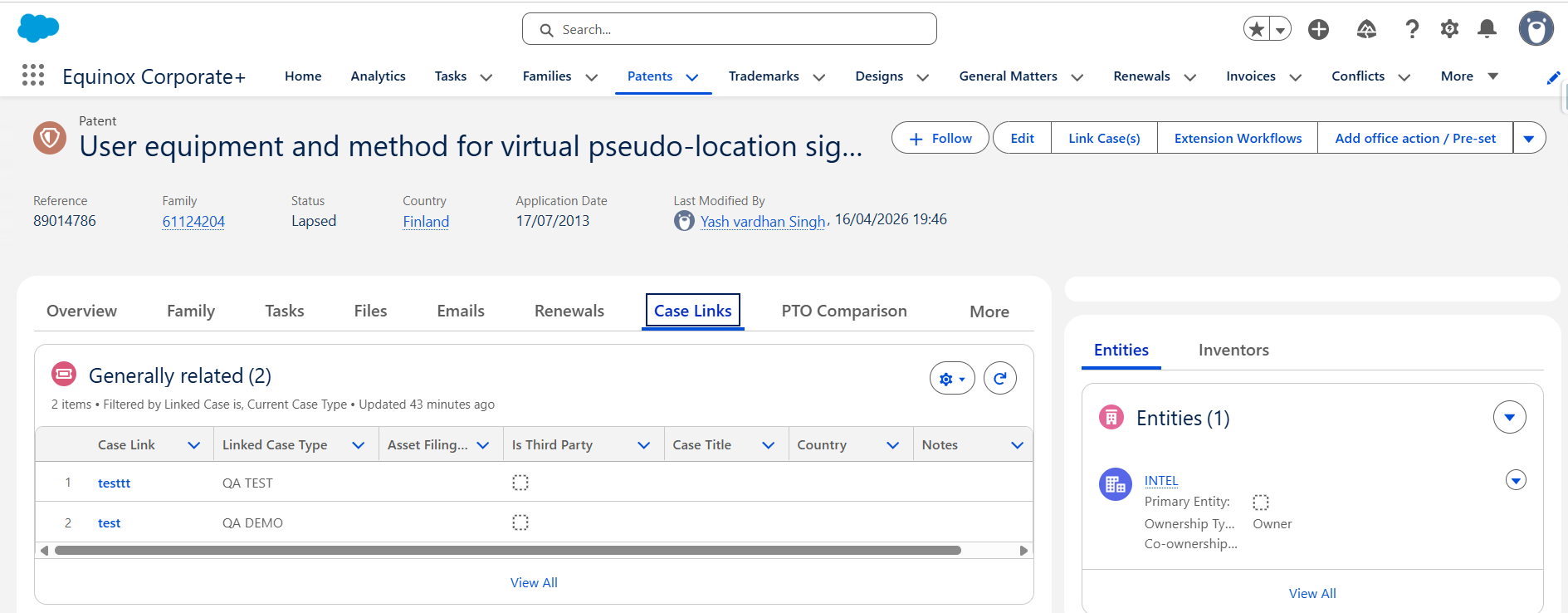Expand the General Matters dropdown chevron

coord(1077,77)
